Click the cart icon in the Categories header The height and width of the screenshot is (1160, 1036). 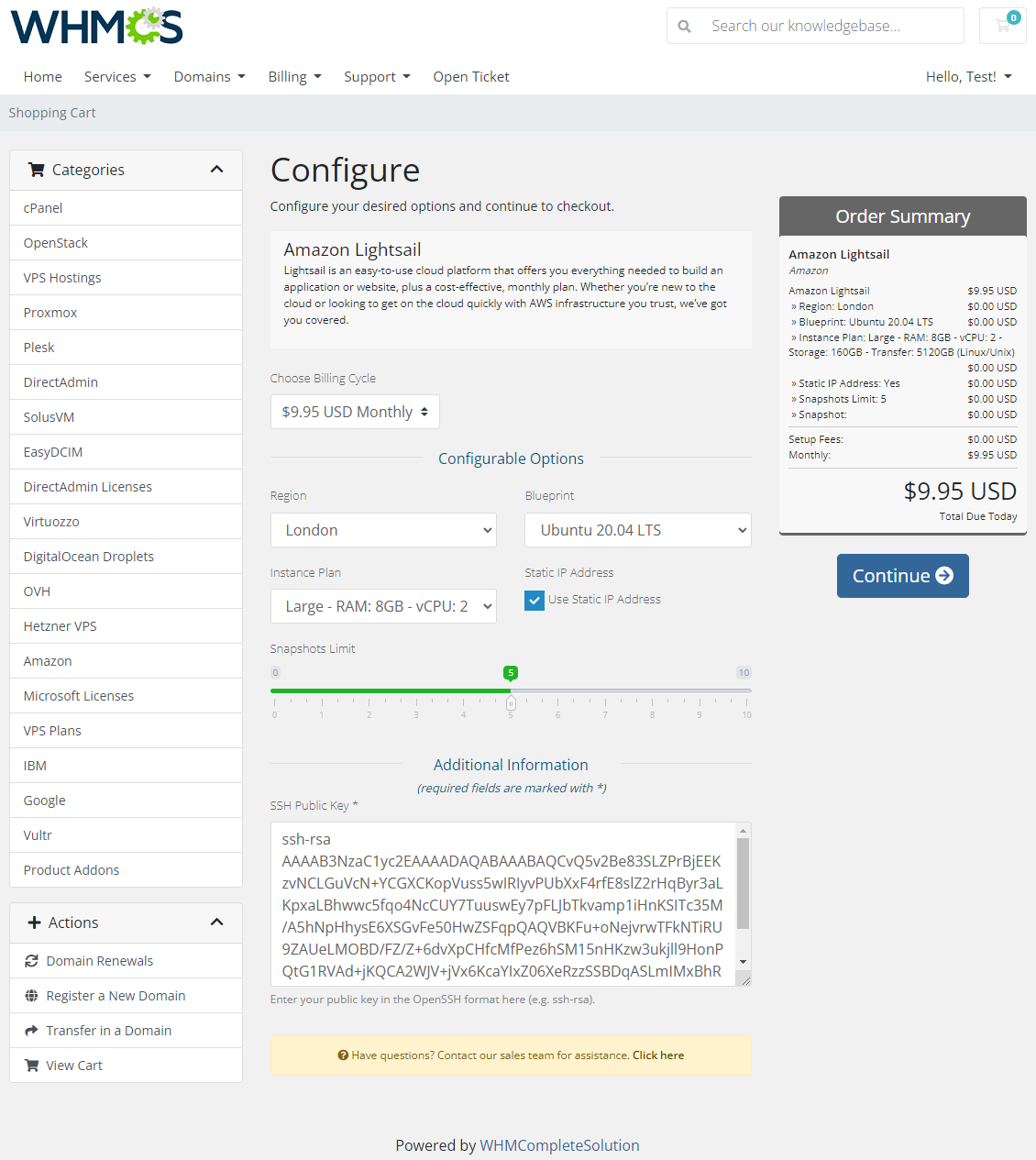37,169
